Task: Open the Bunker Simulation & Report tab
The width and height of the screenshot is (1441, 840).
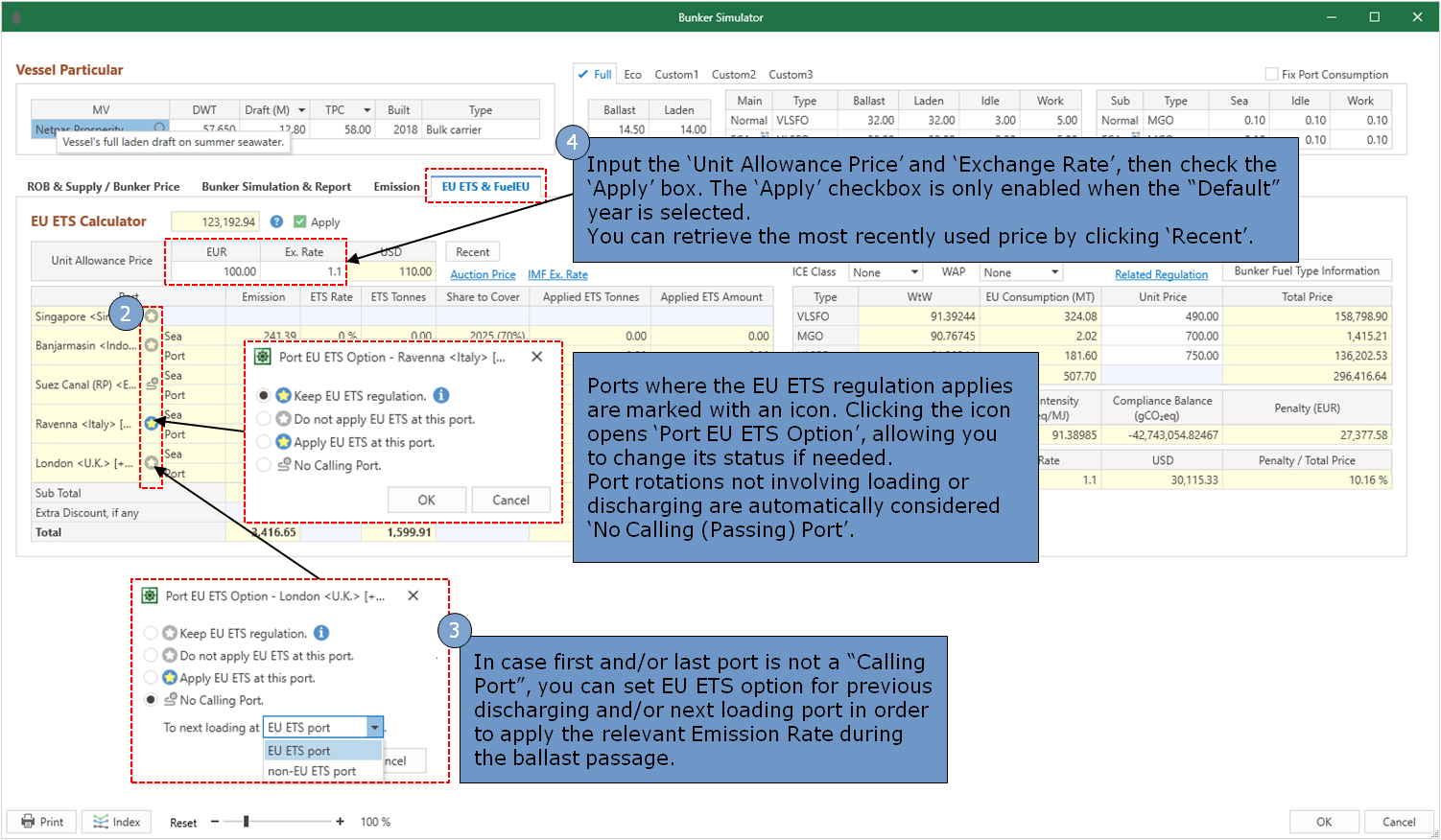Action: click(276, 187)
